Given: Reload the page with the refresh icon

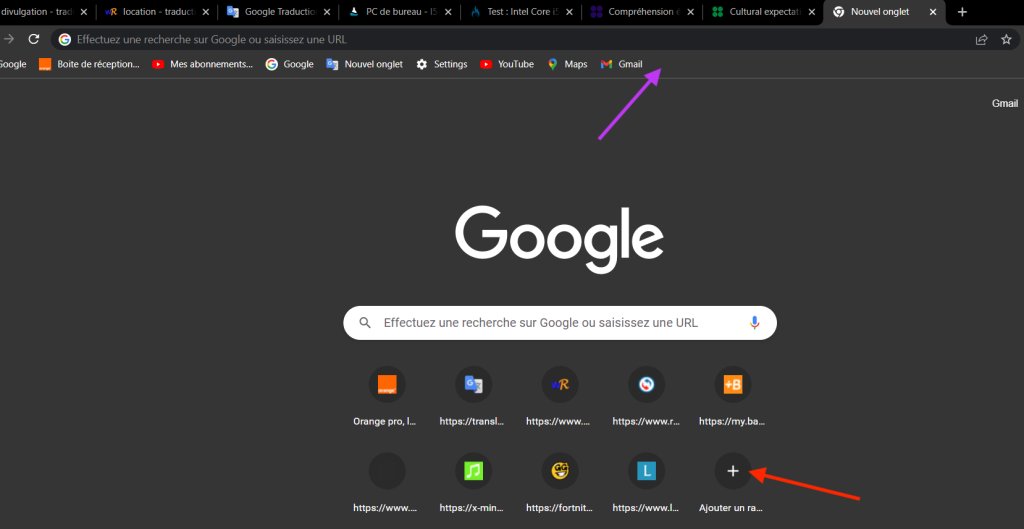Looking at the screenshot, I should point(34,39).
